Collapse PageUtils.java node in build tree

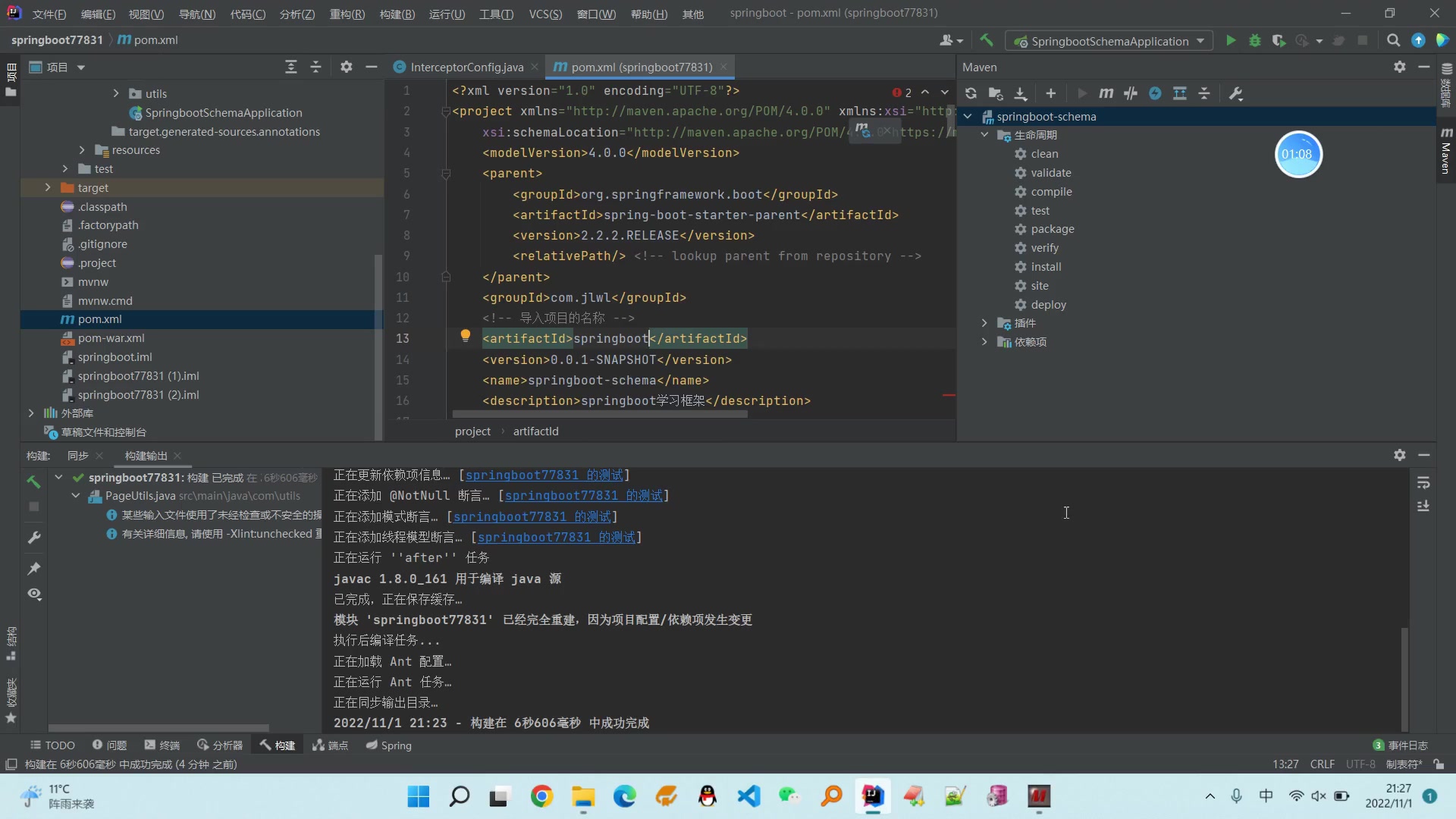click(x=76, y=496)
